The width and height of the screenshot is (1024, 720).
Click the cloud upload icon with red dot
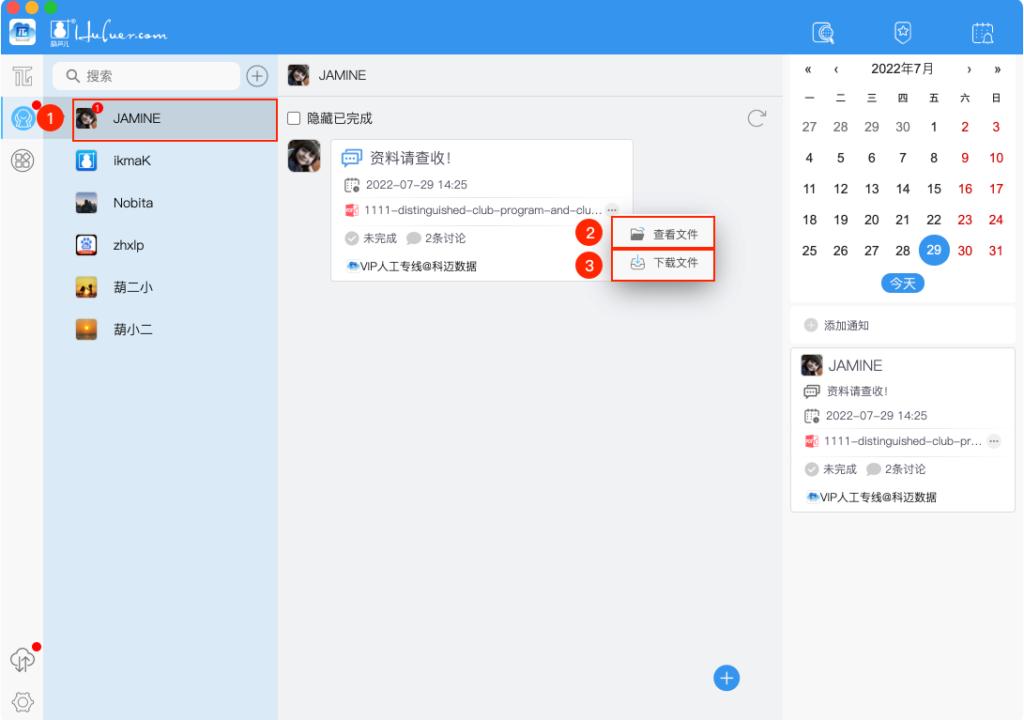point(21,661)
